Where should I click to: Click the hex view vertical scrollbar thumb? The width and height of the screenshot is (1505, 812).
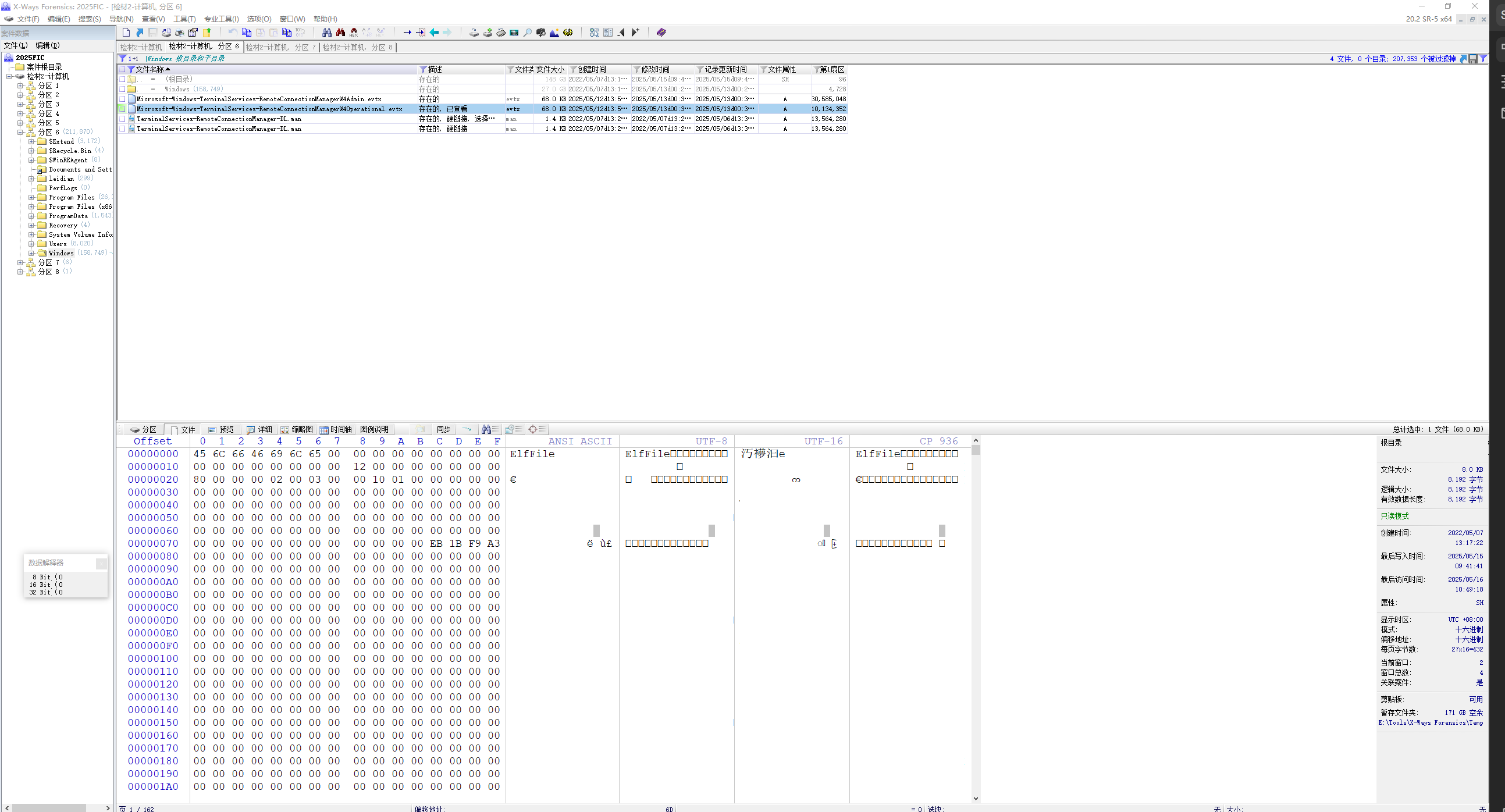pyautogui.click(x=976, y=450)
